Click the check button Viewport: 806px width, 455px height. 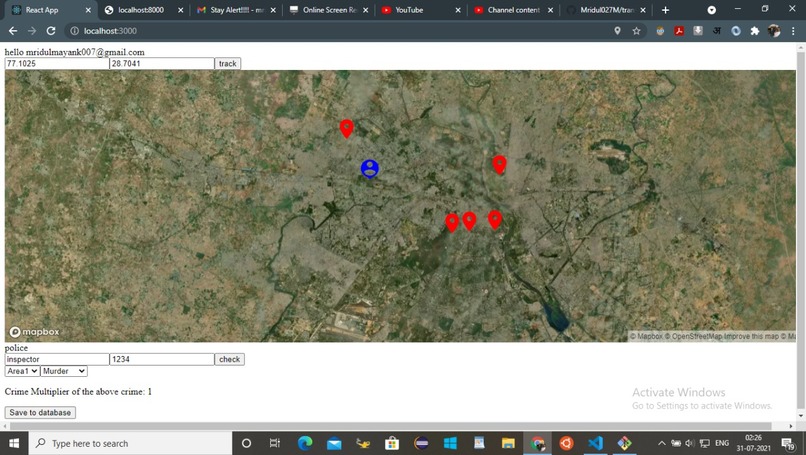click(x=229, y=359)
